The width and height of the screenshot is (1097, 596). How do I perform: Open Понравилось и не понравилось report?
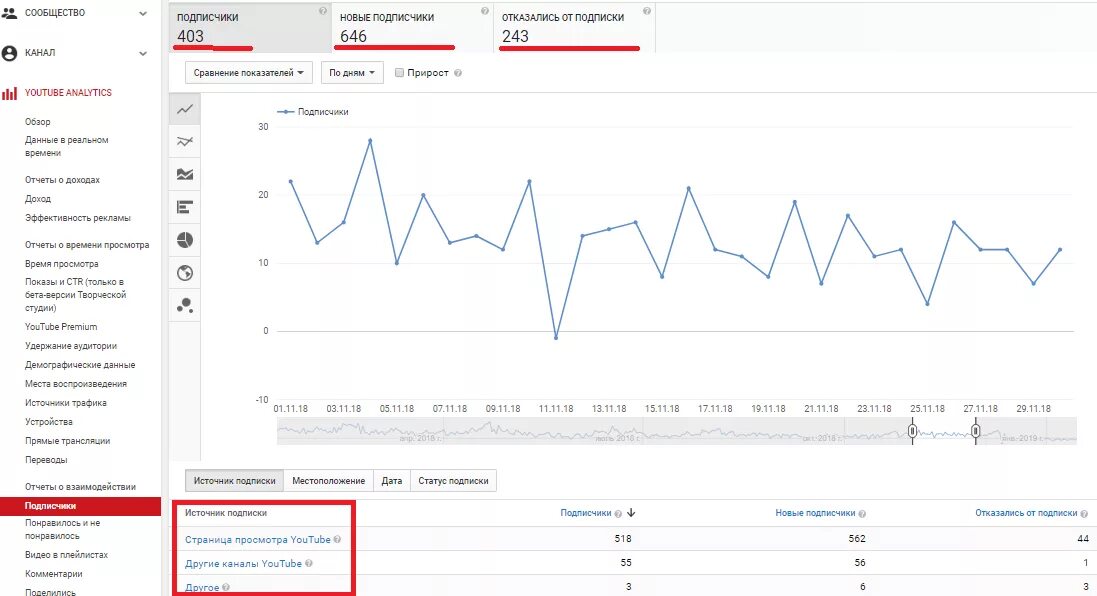coord(62,530)
